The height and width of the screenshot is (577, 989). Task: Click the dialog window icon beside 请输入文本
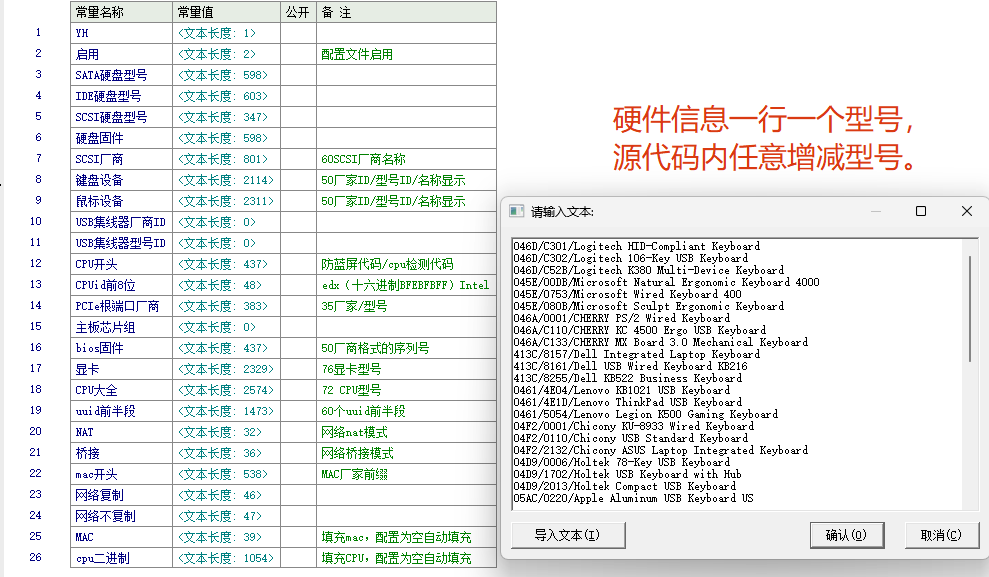pos(517,212)
